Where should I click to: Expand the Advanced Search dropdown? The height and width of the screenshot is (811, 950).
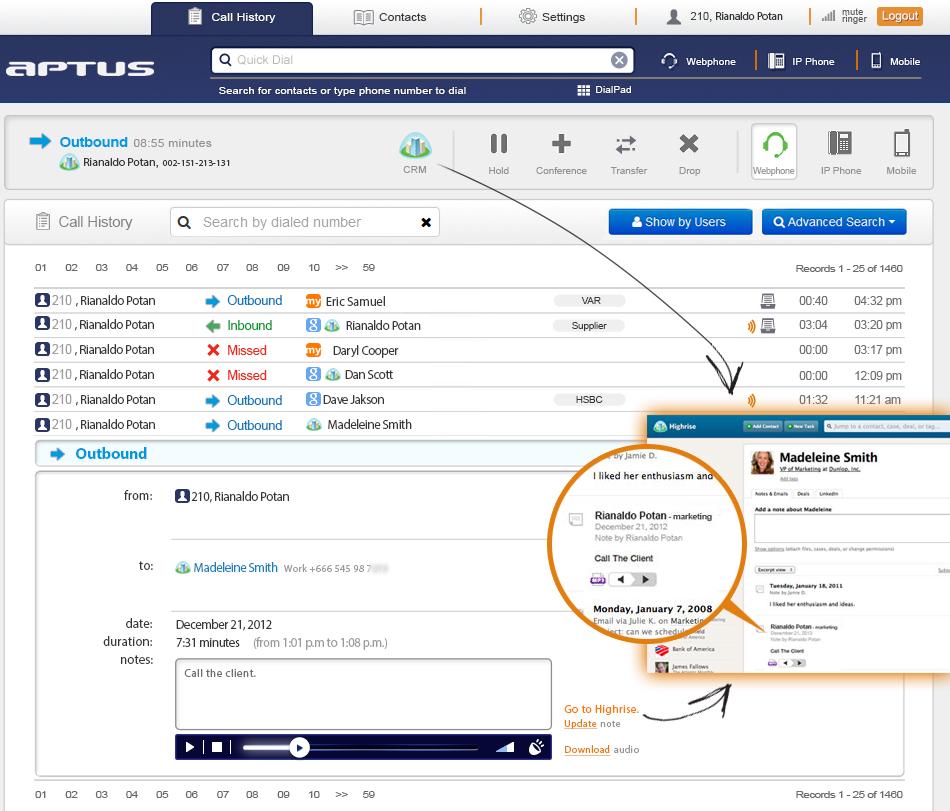point(834,222)
